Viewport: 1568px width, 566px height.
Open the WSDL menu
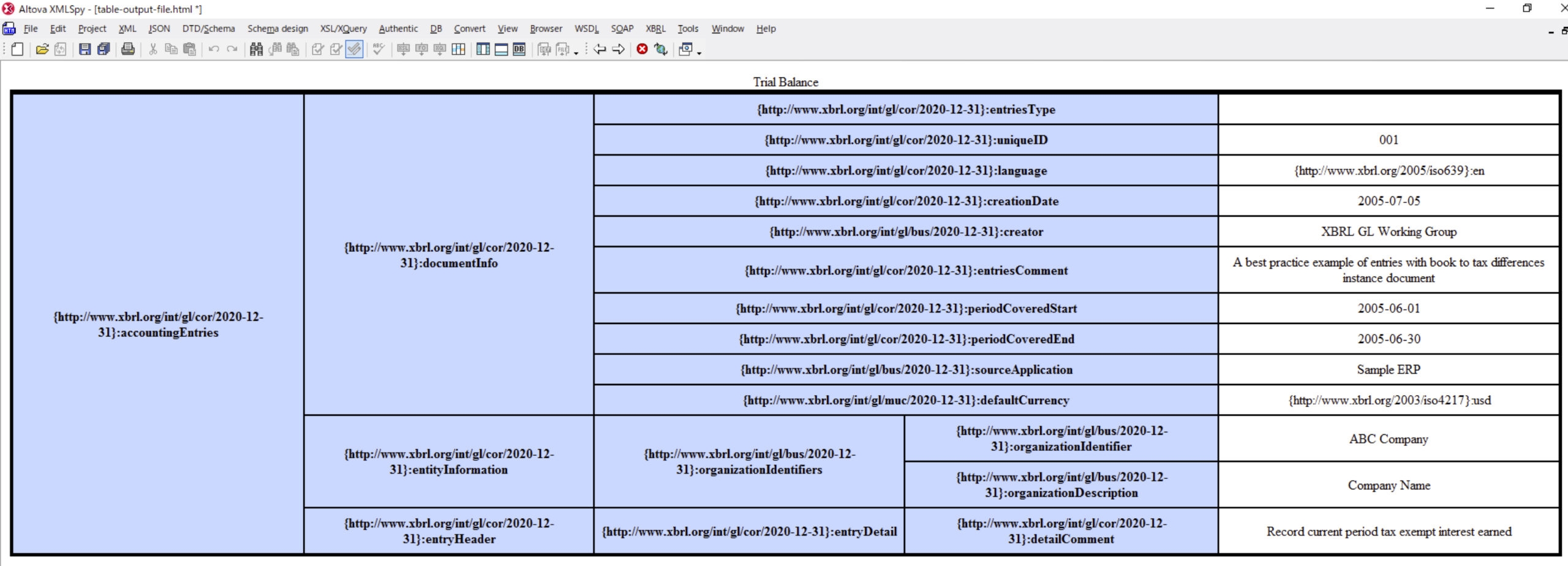click(x=586, y=29)
